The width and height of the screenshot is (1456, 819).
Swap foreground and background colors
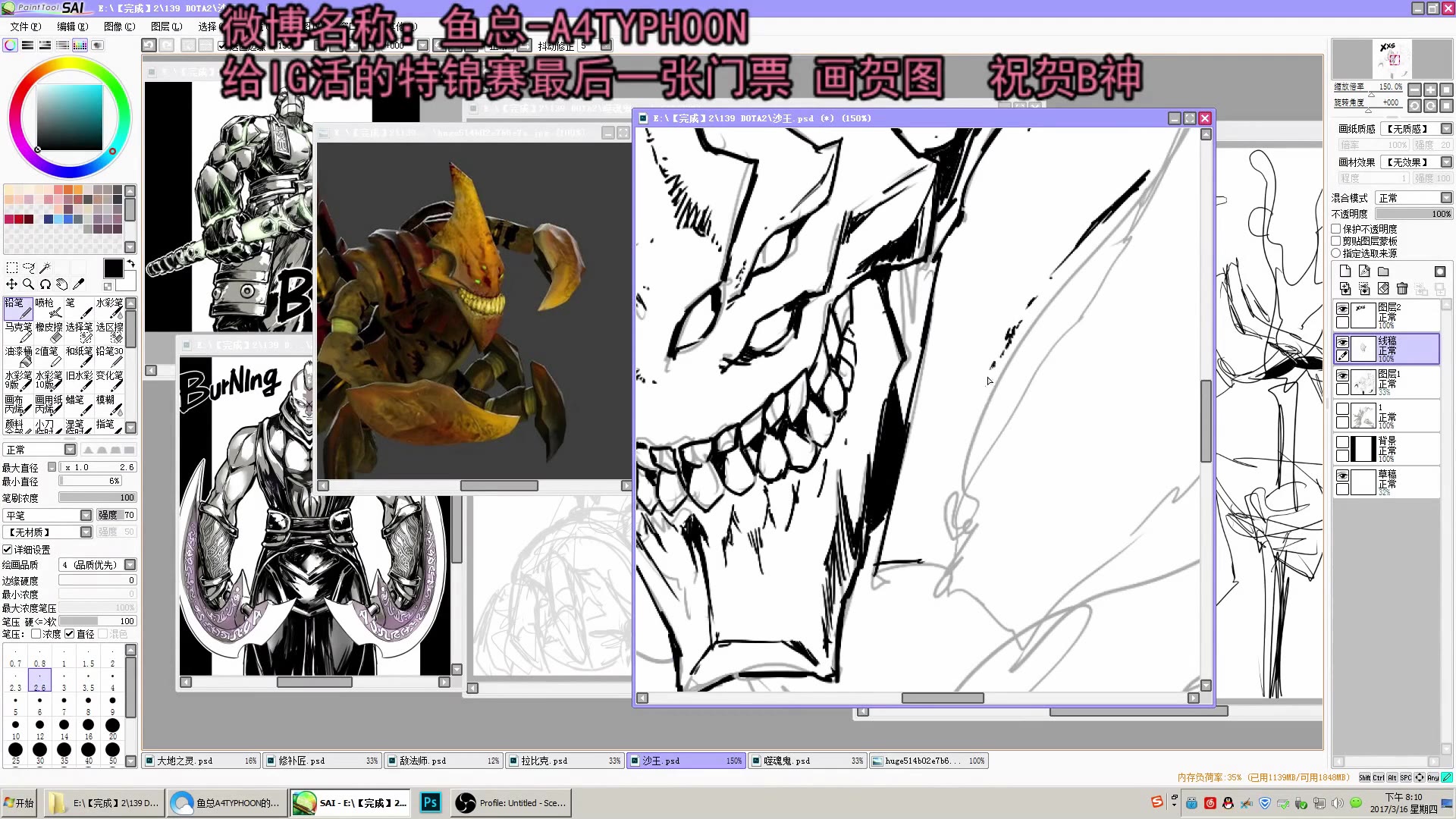(130, 264)
